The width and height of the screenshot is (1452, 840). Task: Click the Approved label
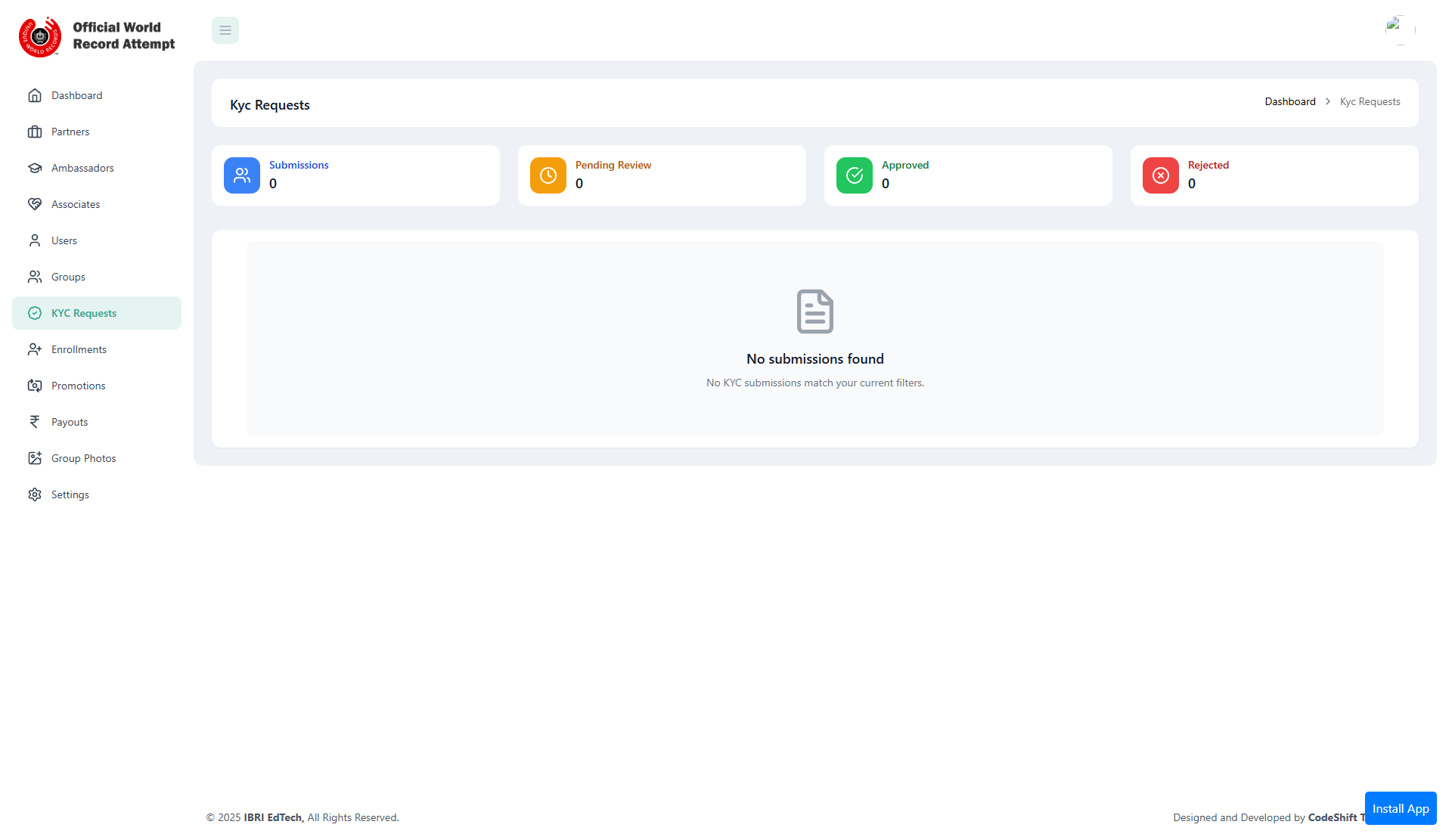click(904, 165)
